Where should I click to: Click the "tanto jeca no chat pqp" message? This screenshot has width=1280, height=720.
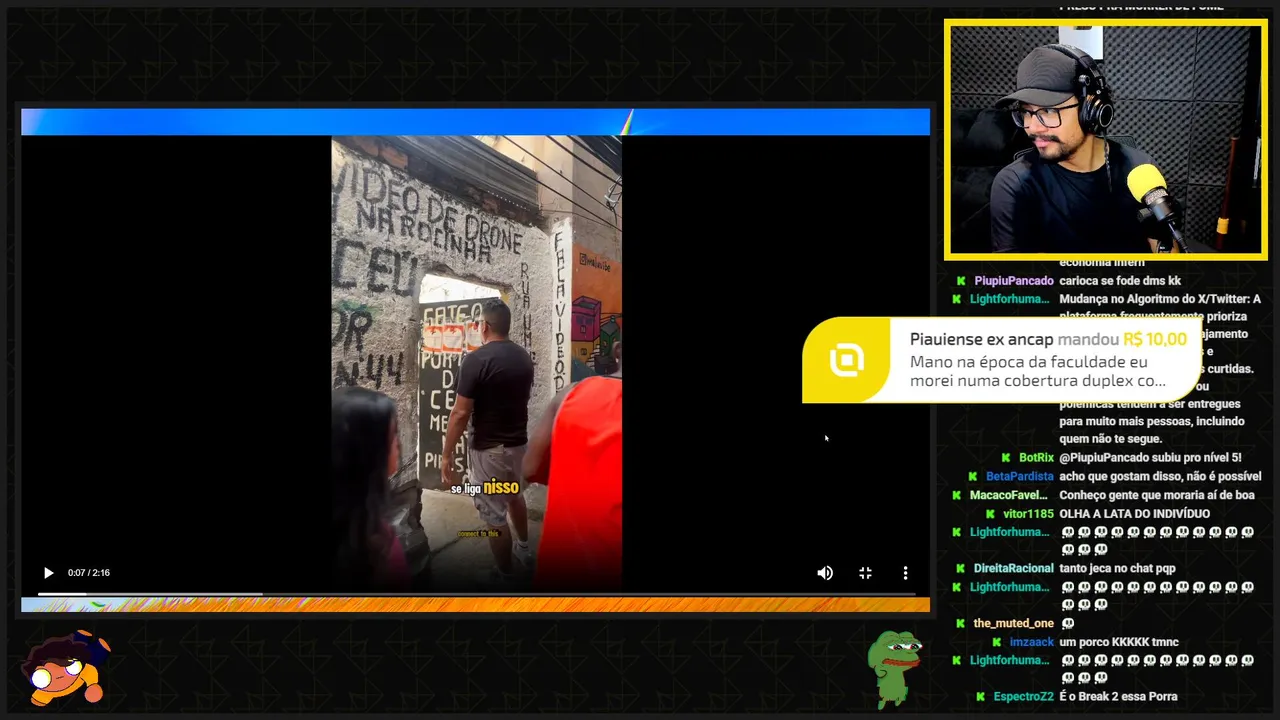coord(1117,569)
